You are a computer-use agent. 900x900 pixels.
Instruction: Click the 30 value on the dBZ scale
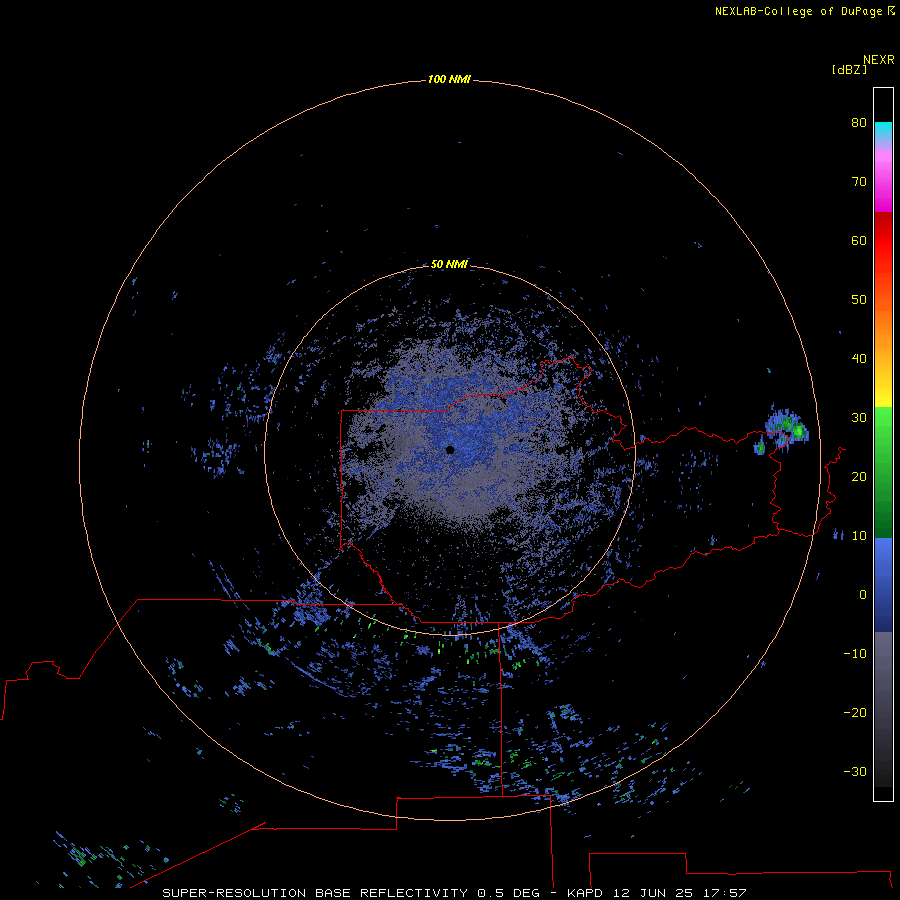[859, 418]
